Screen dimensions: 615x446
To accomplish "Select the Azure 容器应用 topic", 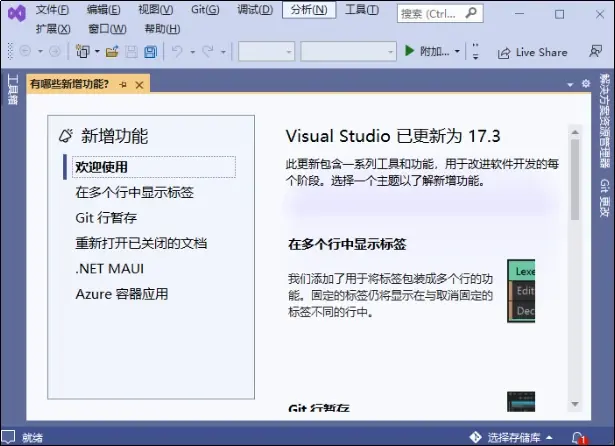I will pos(122,294).
